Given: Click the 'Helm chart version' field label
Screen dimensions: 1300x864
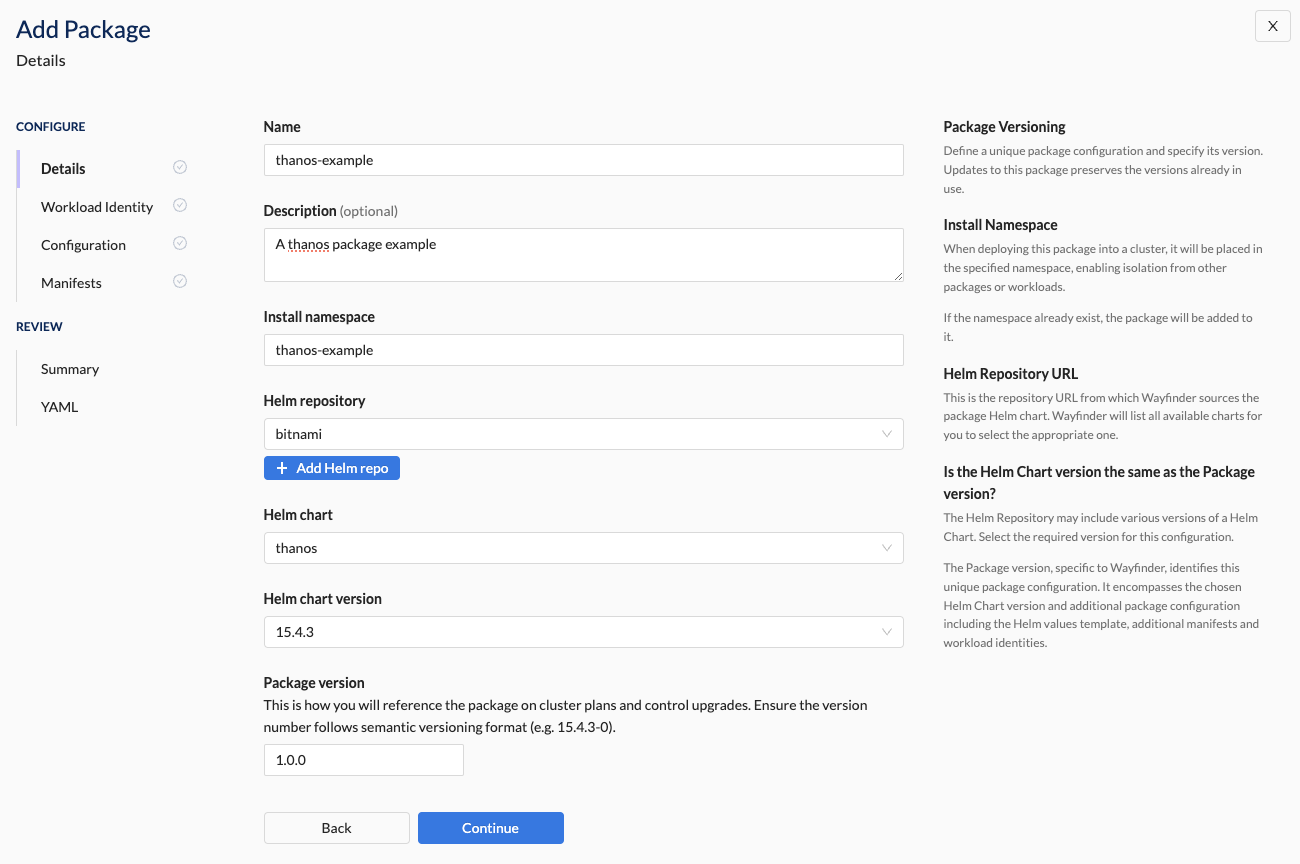Looking at the screenshot, I should (323, 599).
